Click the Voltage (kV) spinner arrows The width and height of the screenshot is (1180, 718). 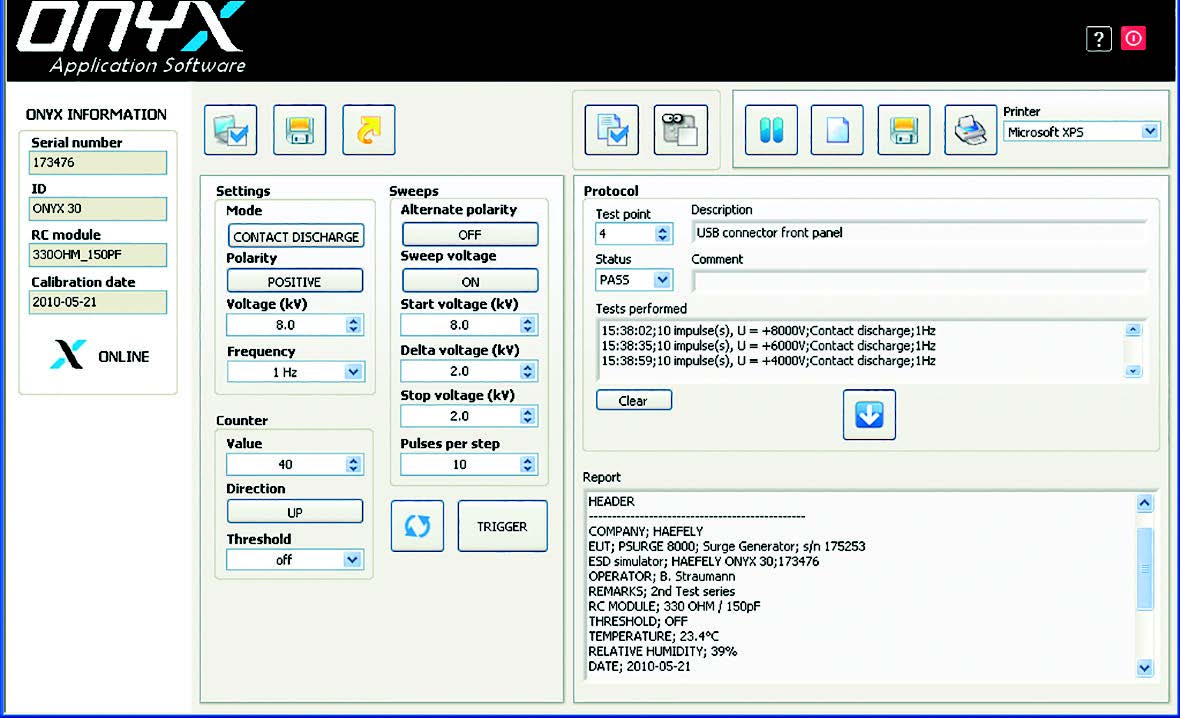tap(354, 325)
